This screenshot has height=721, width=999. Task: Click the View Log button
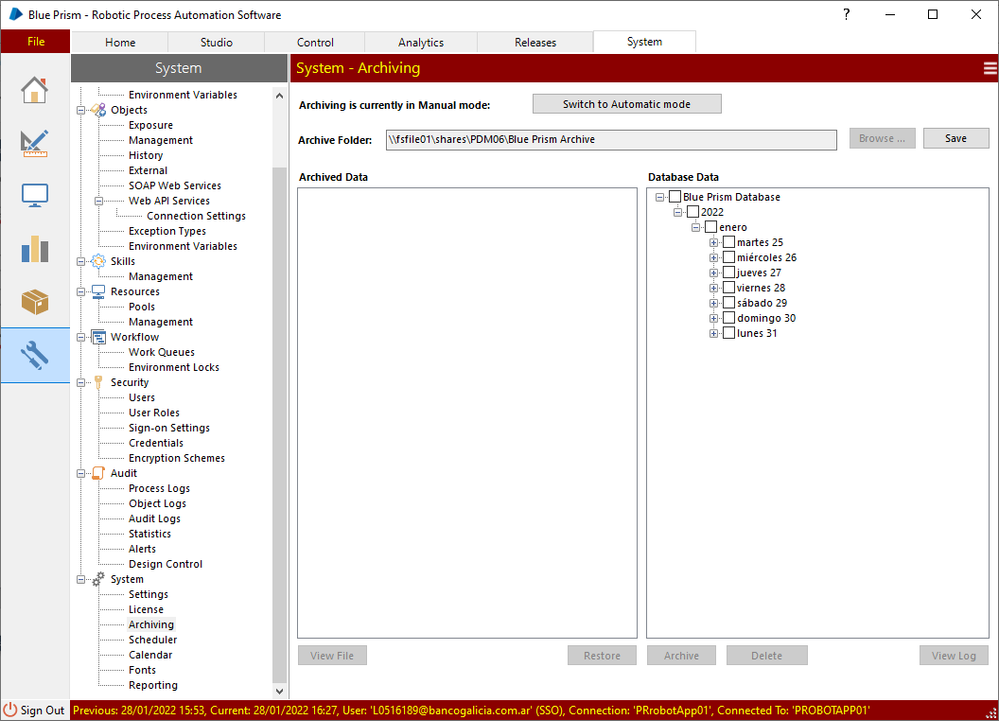tap(953, 655)
